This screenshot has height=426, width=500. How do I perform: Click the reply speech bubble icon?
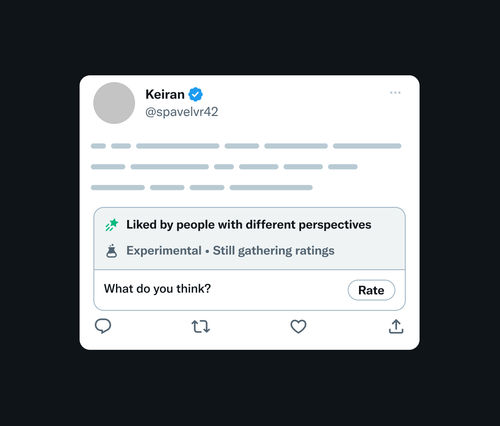click(x=103, y=326)
